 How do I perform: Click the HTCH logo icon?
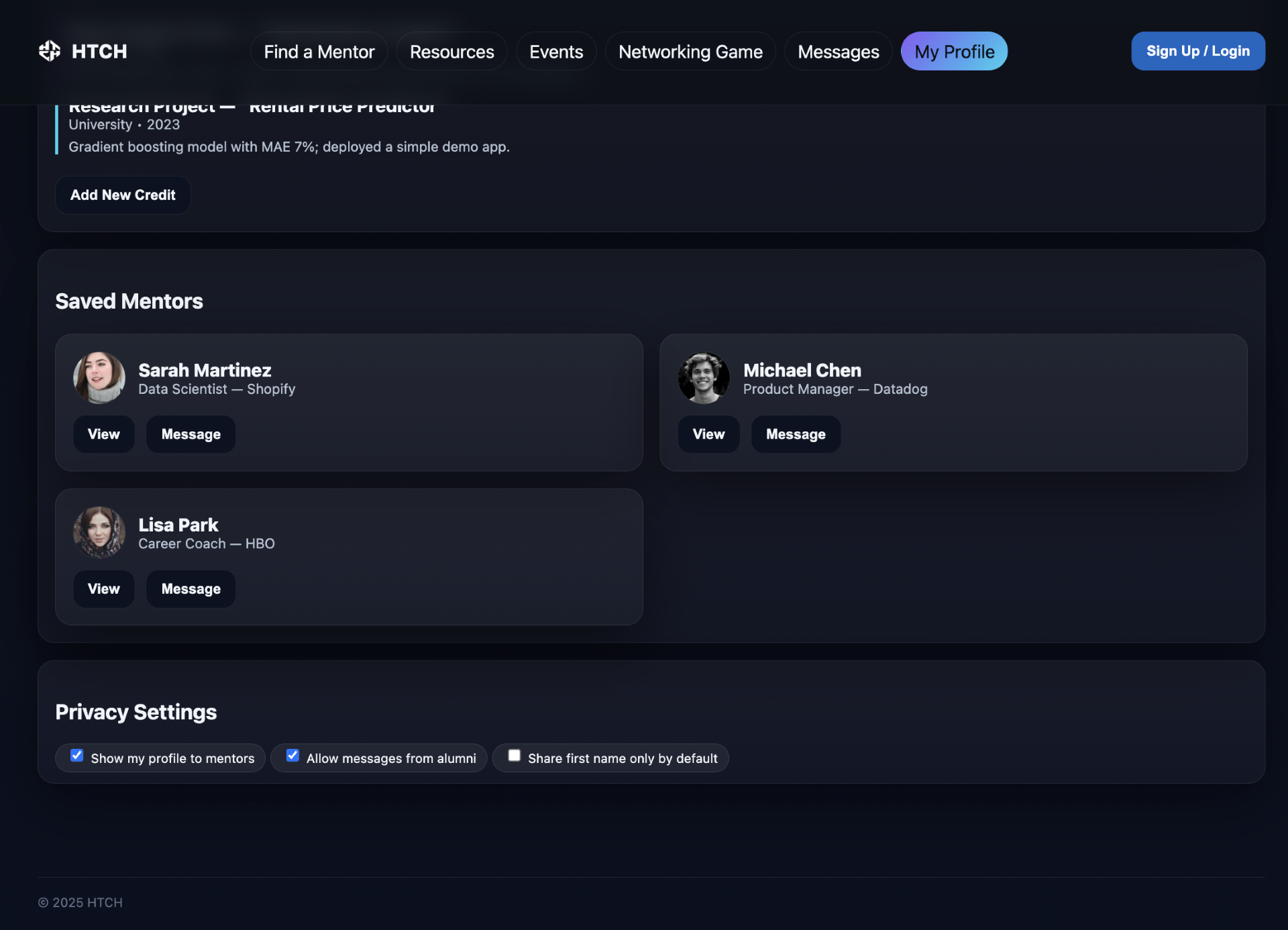[50, 51]
